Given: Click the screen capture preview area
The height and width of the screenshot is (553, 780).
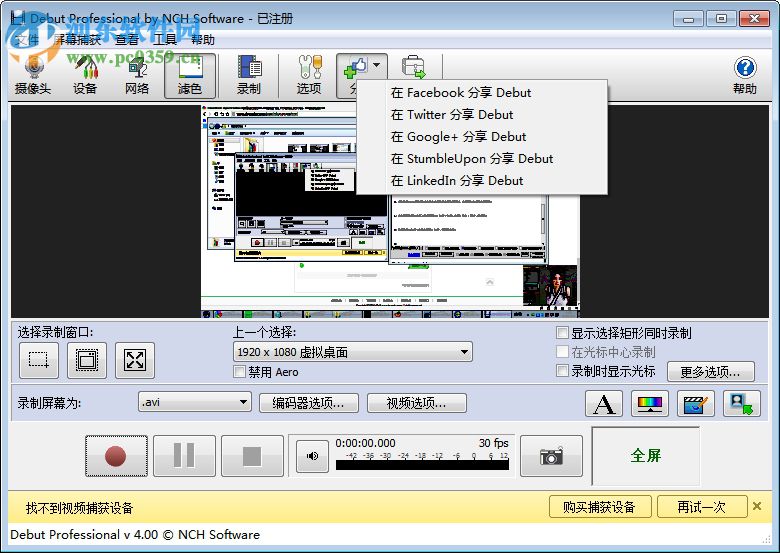Looking at the screenshot, I should pyautogui.click(x=390, y=211).
